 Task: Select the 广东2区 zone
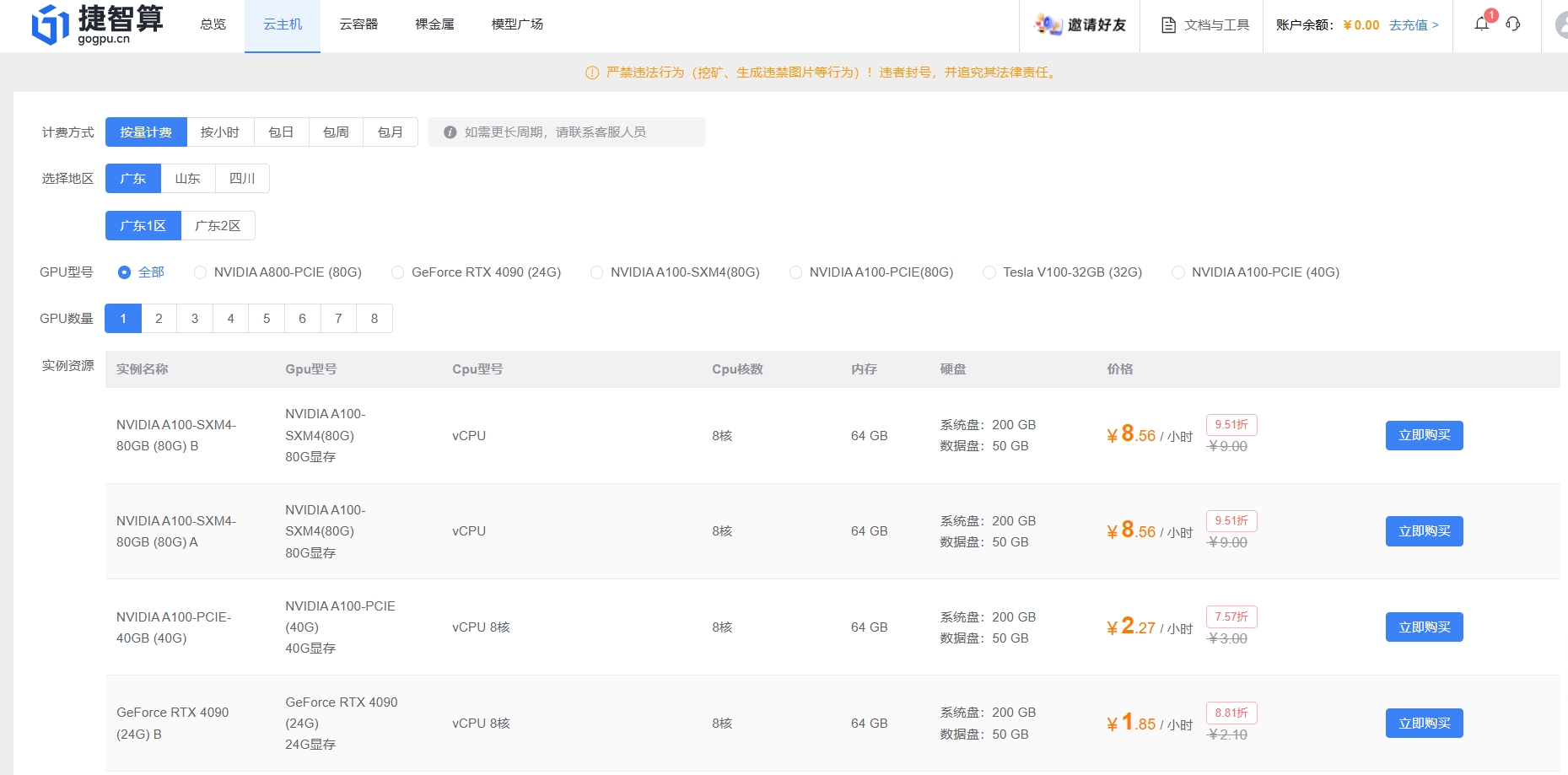pyautogui.click(x=218, y=226)
